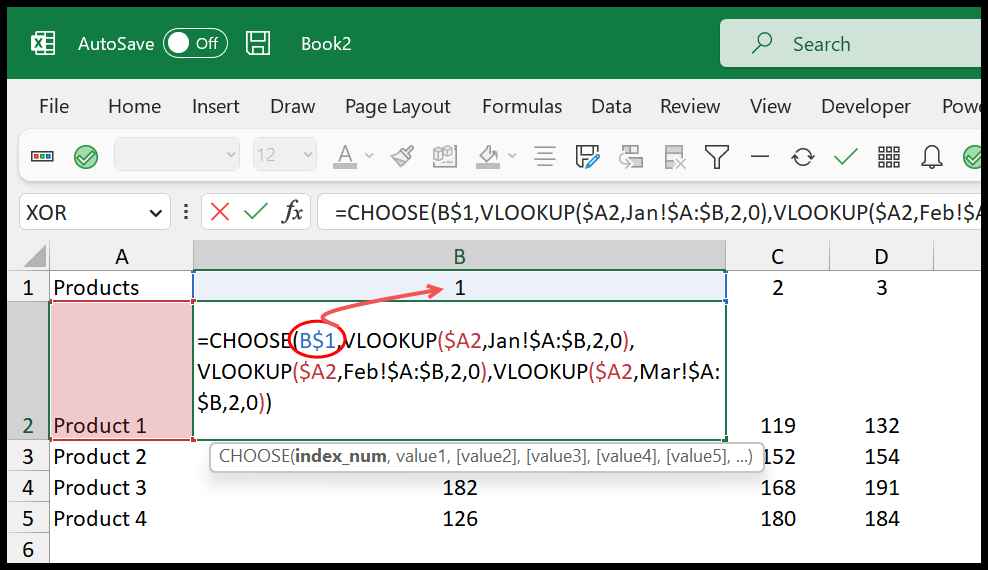
Task: Click the Excel app logo icon
Action: coord(43,43)
